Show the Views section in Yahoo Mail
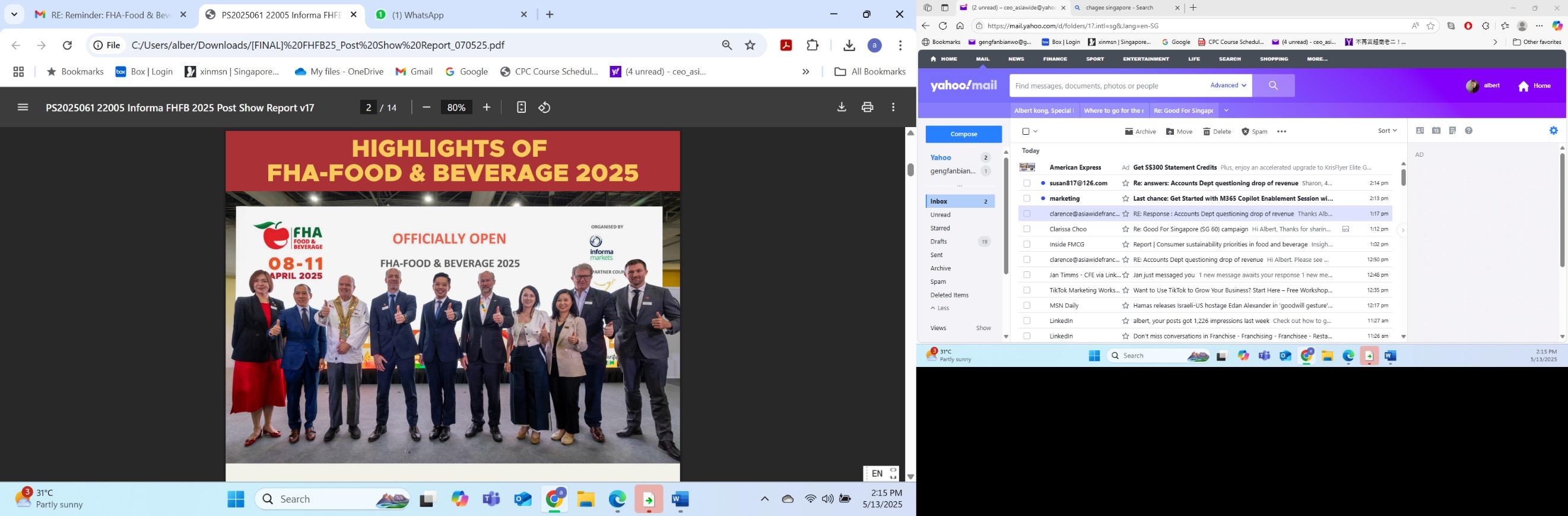Screen dimensions: 1568x516 983,328
